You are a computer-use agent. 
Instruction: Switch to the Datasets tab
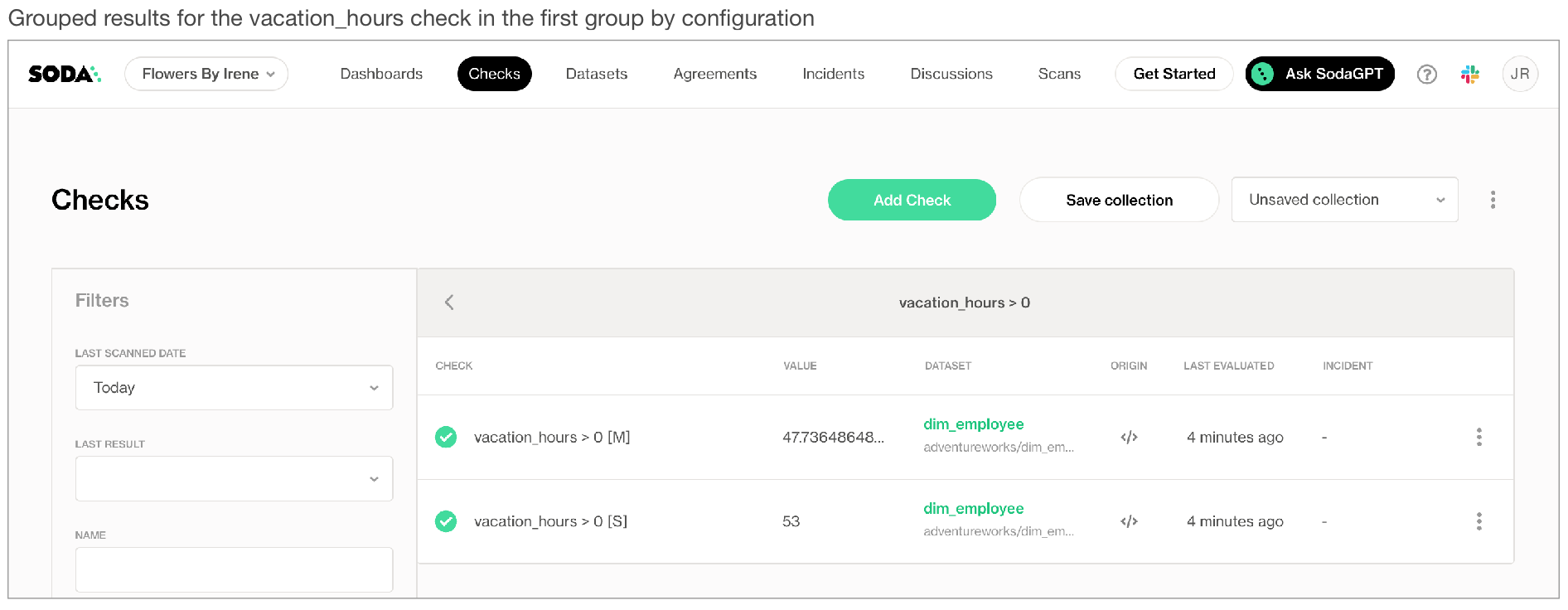click(x=596, y=74)
